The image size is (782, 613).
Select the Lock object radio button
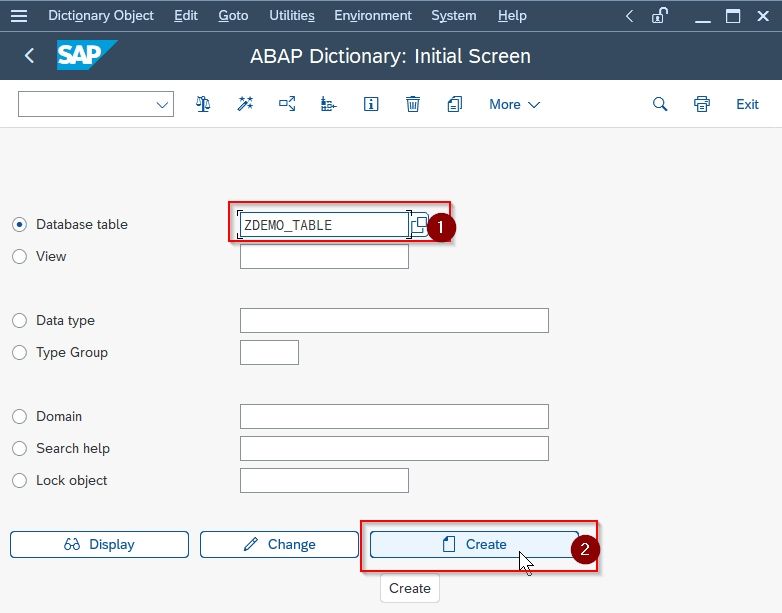(19, 480)
